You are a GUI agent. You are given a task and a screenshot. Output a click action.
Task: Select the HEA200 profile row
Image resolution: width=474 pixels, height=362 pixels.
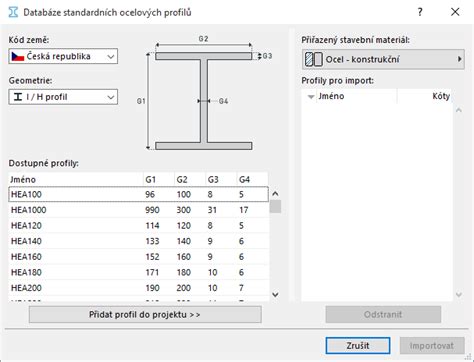tap(138, 288)
